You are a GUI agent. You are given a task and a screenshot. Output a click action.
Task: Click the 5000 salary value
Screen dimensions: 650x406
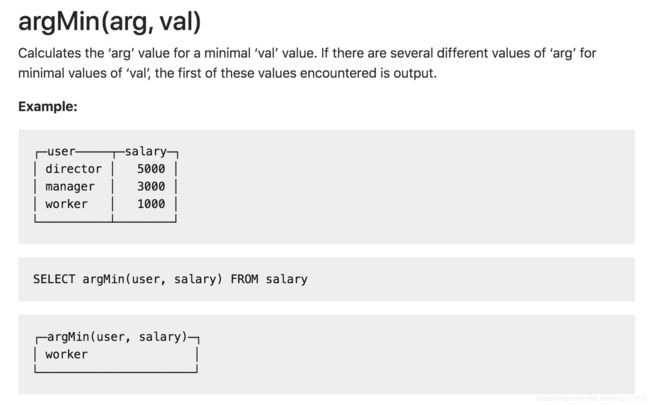(x=151, y=169)
